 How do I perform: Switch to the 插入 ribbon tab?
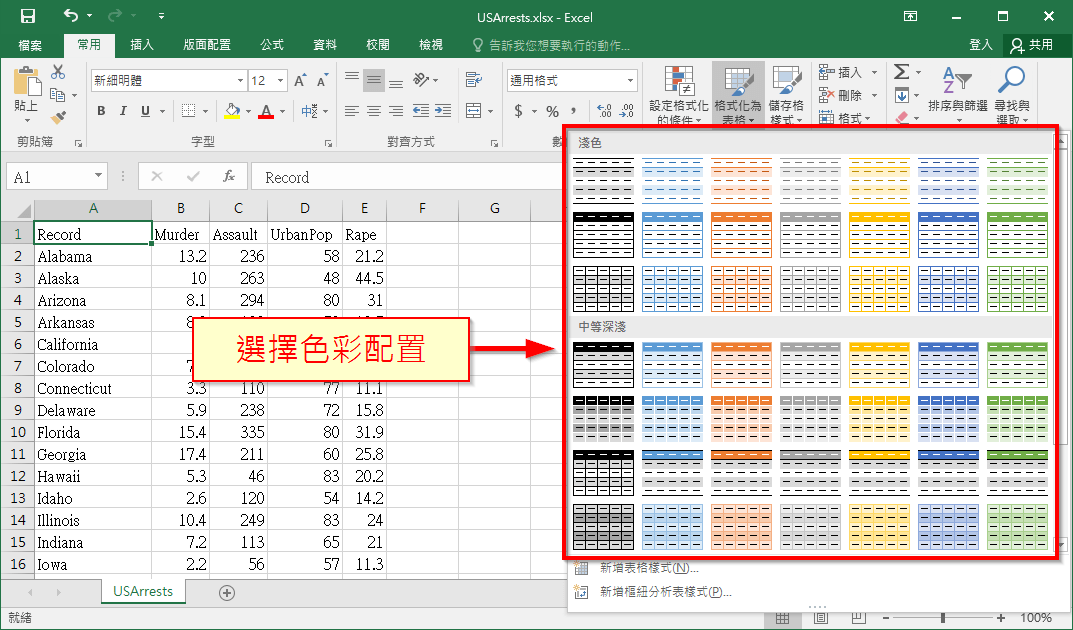coord(142,45)
